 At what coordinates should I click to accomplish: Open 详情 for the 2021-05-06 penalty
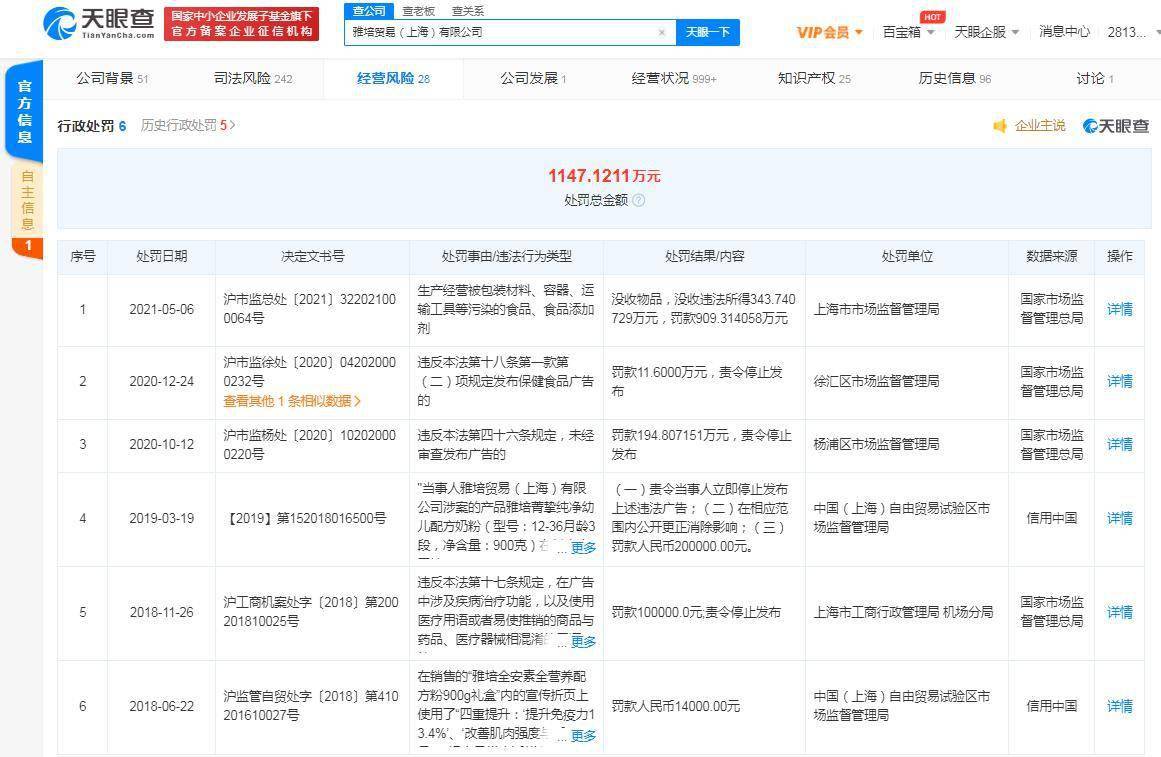coord(1120,309)
